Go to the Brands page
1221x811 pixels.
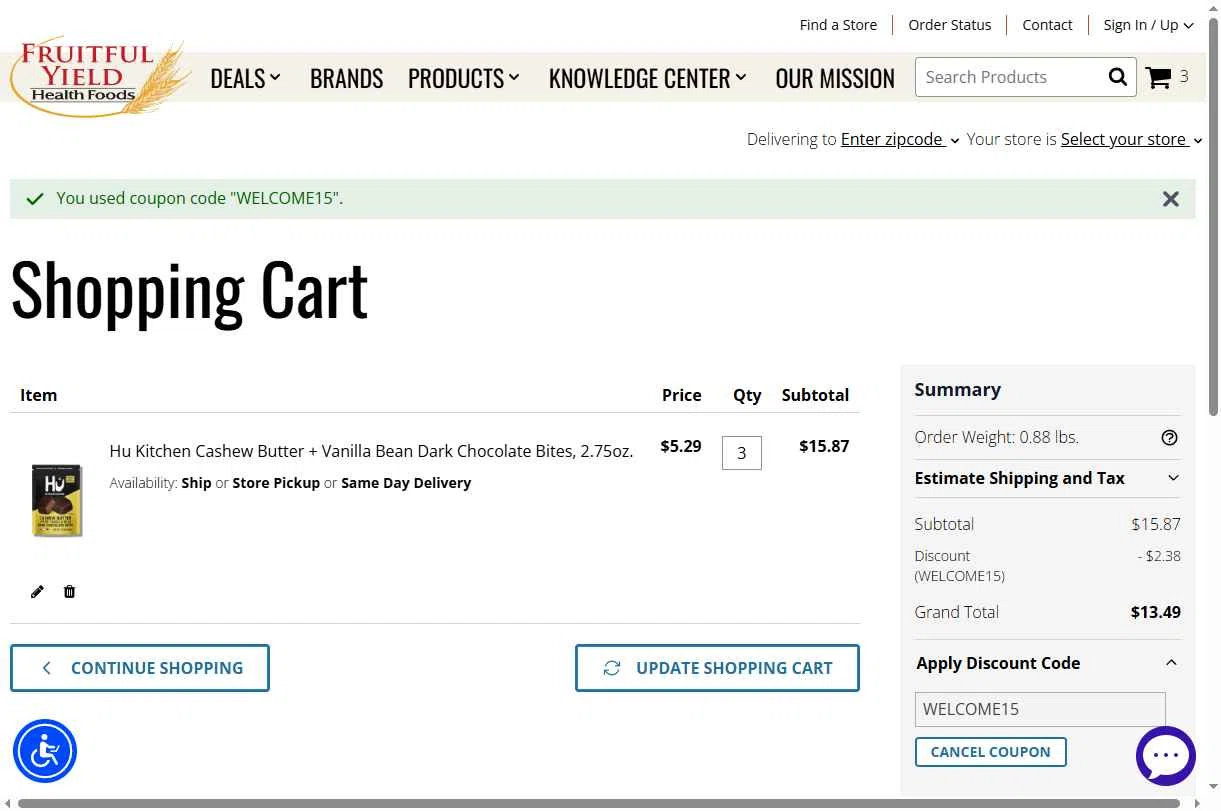coord(346,78)
